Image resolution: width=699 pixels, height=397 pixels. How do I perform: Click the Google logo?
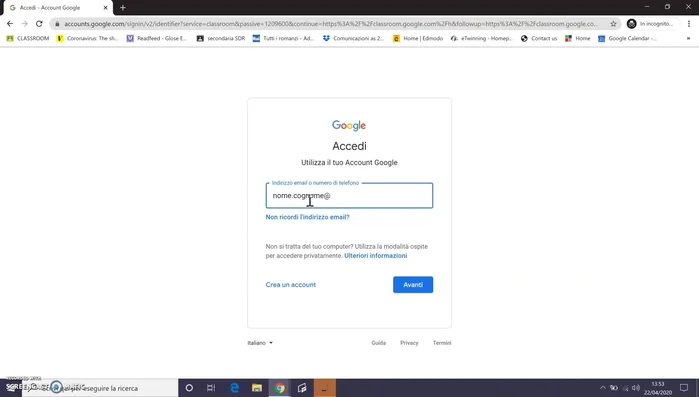349,126
